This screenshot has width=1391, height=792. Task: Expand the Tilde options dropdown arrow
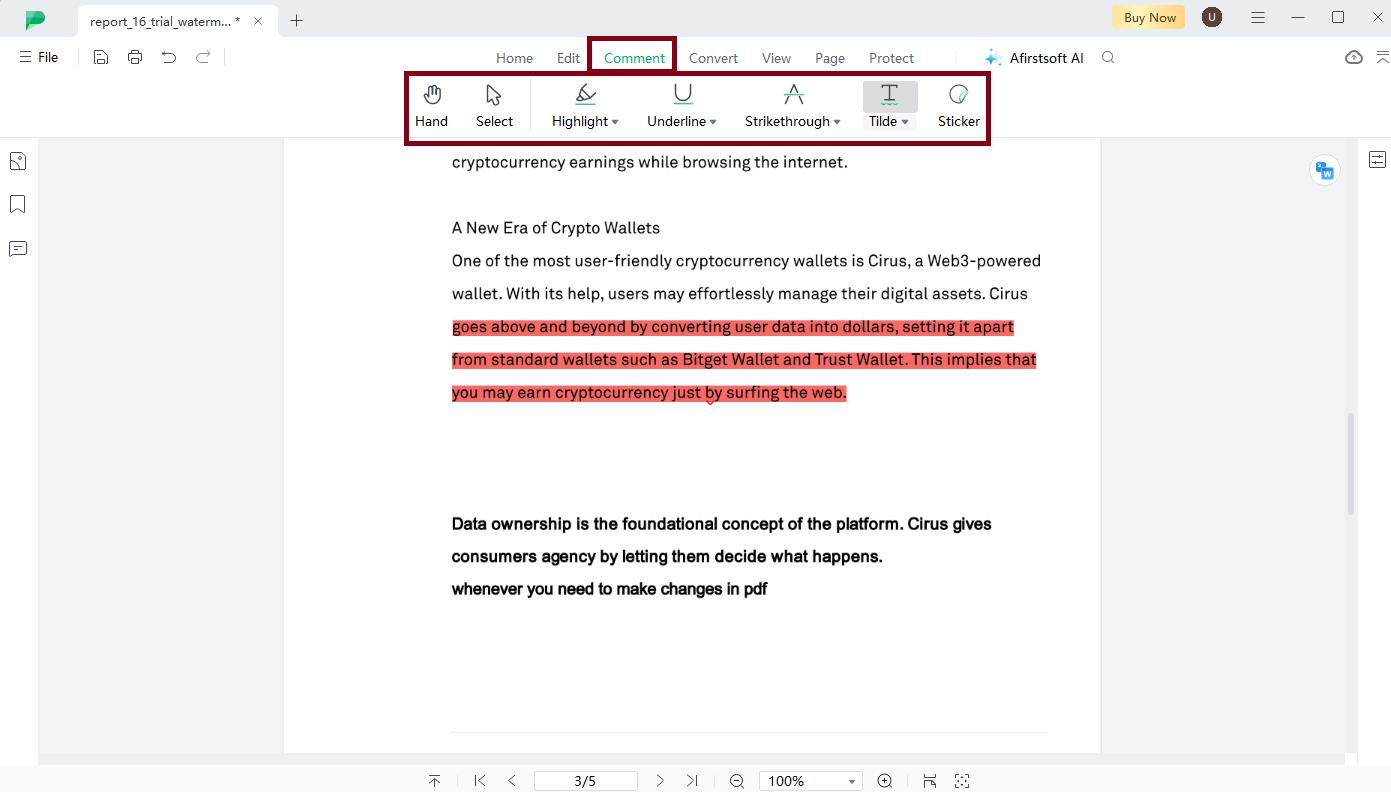coord(905,122)
